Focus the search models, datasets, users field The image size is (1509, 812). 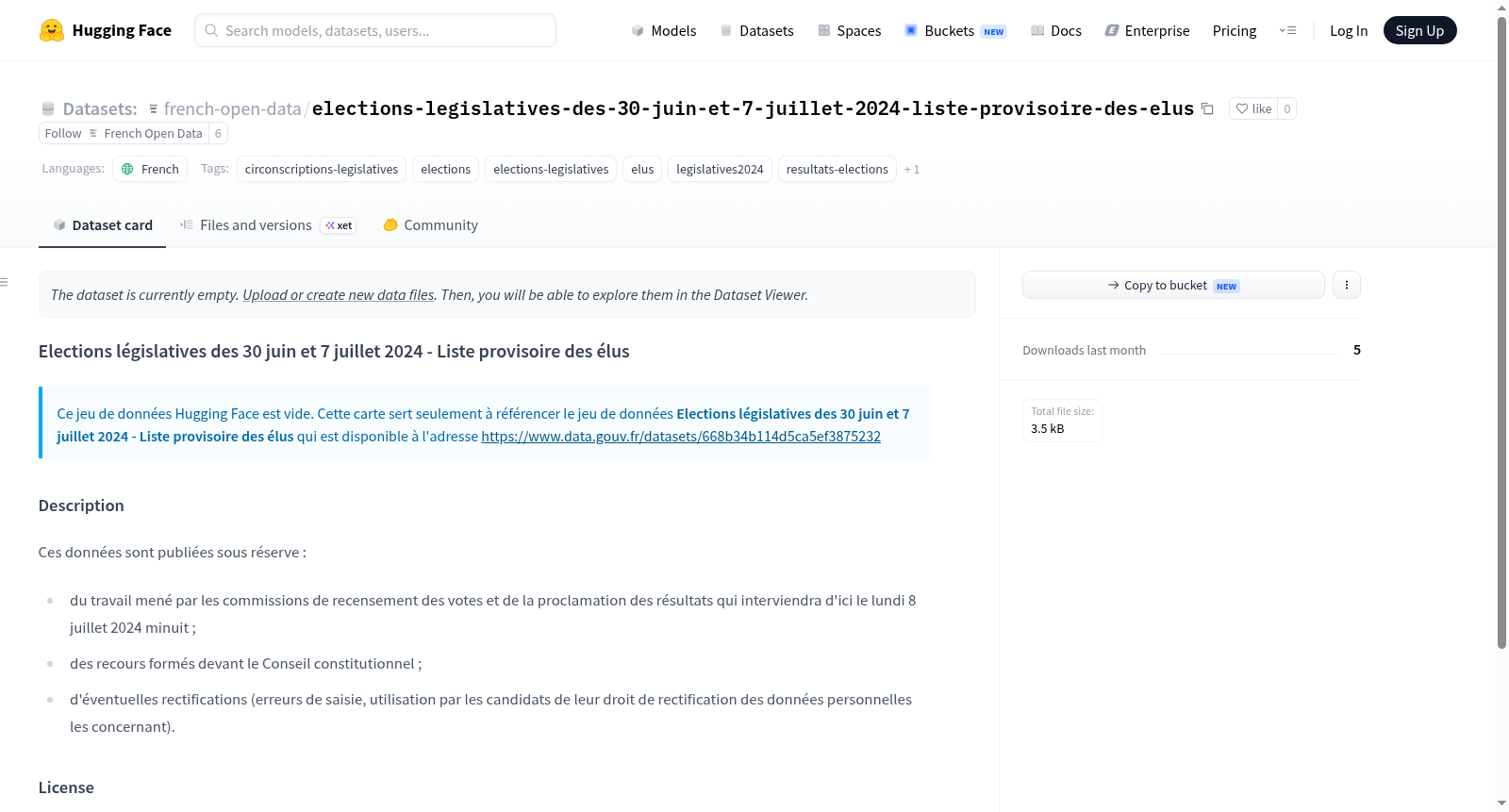coord(375,30)
